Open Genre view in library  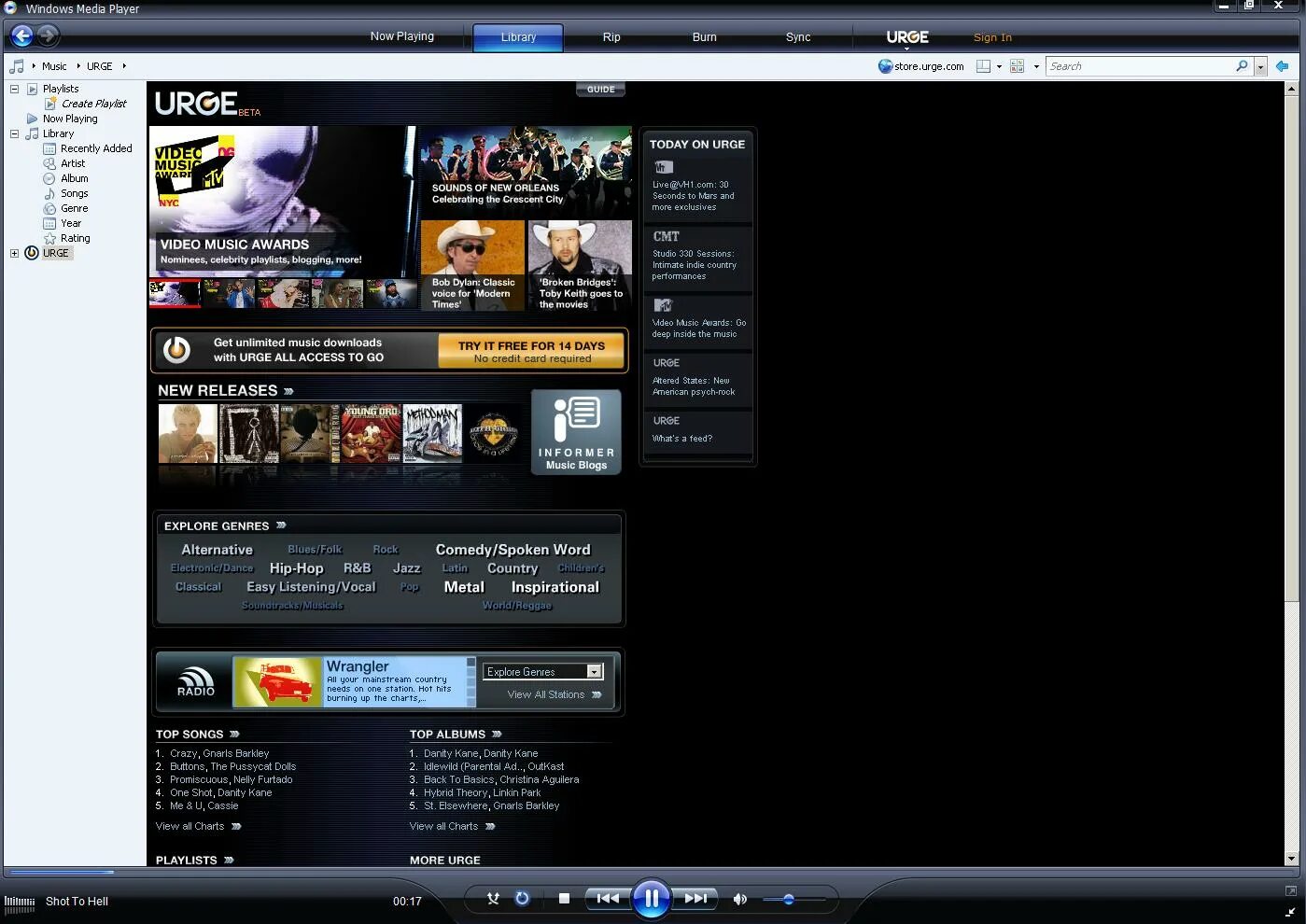[x=75, y=208]
